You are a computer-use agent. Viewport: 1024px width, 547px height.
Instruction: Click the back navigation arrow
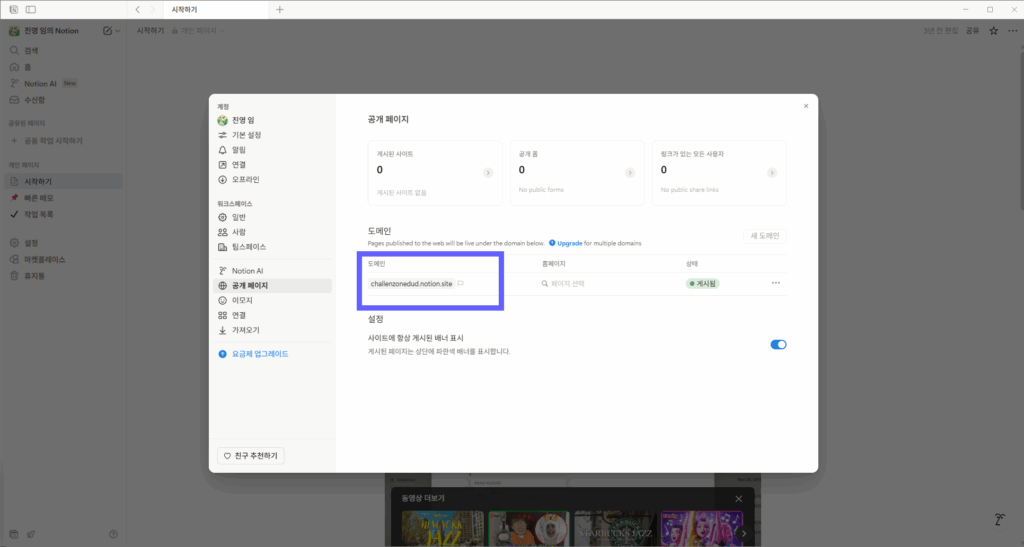click(x=137, y=10)
